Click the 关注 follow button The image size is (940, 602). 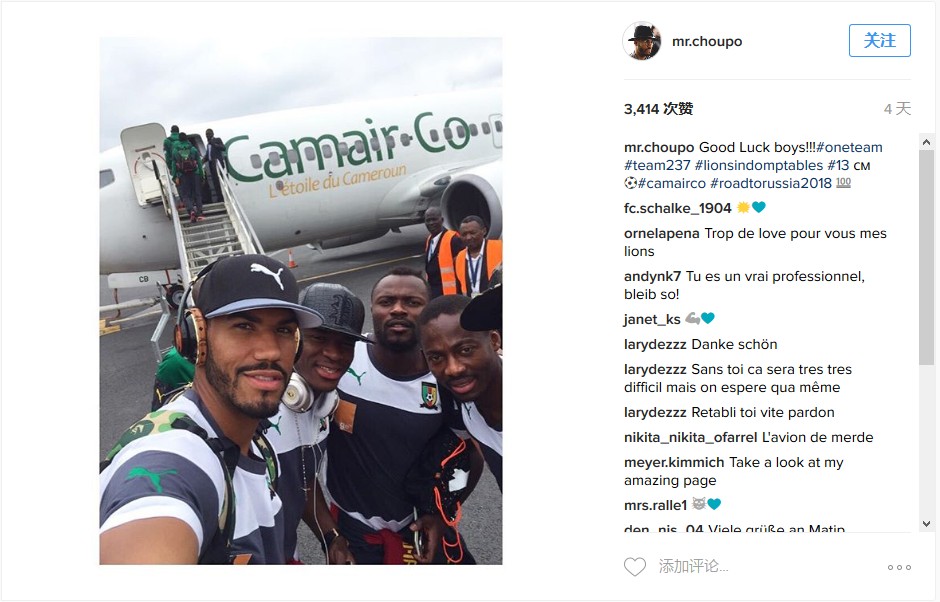click(x=879, y=41)
